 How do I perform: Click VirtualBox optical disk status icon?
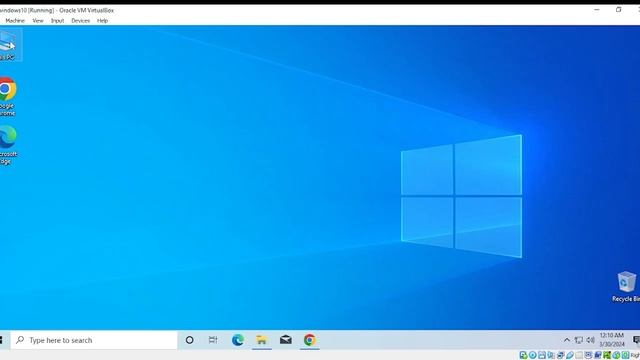[x=533, y=355]
